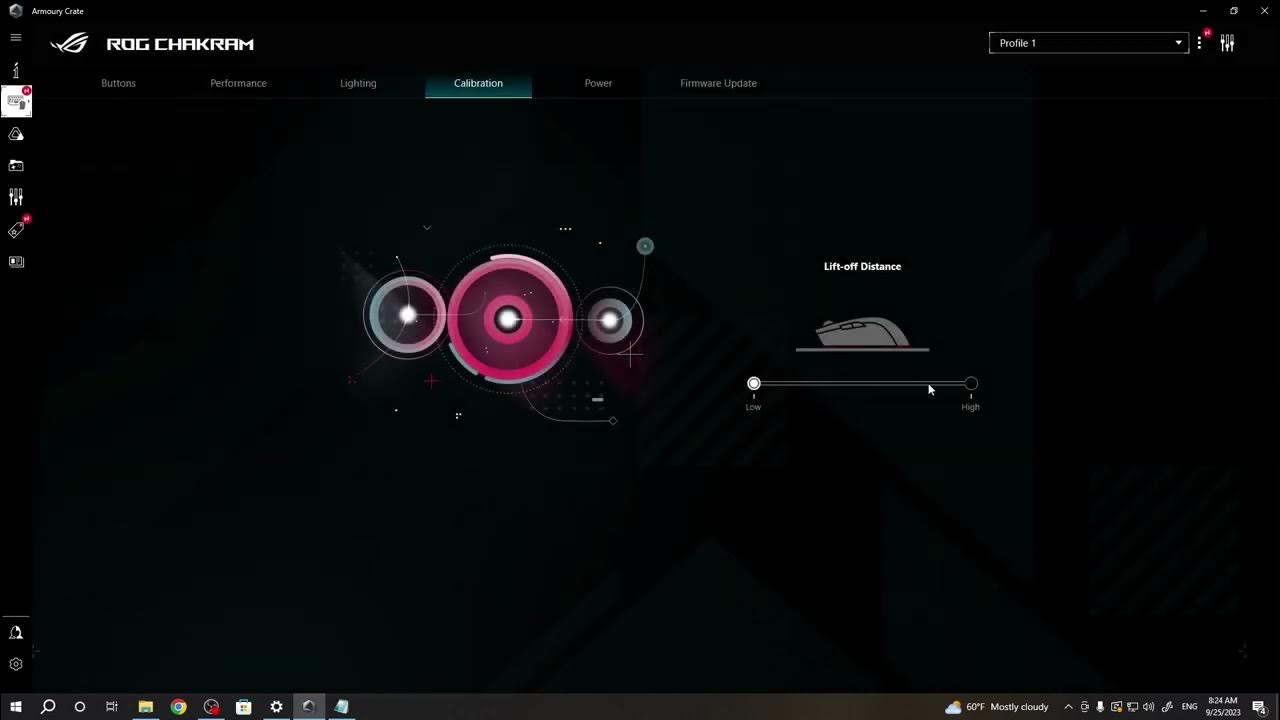Open the Profile 1 dropdown

[x=1088, y=43]
